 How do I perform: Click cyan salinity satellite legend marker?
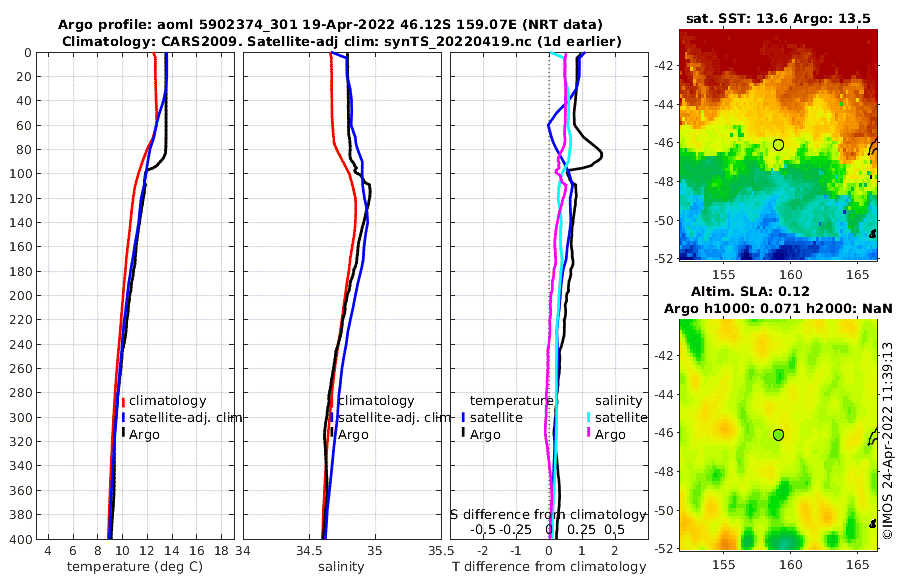(x=588, y=417)
